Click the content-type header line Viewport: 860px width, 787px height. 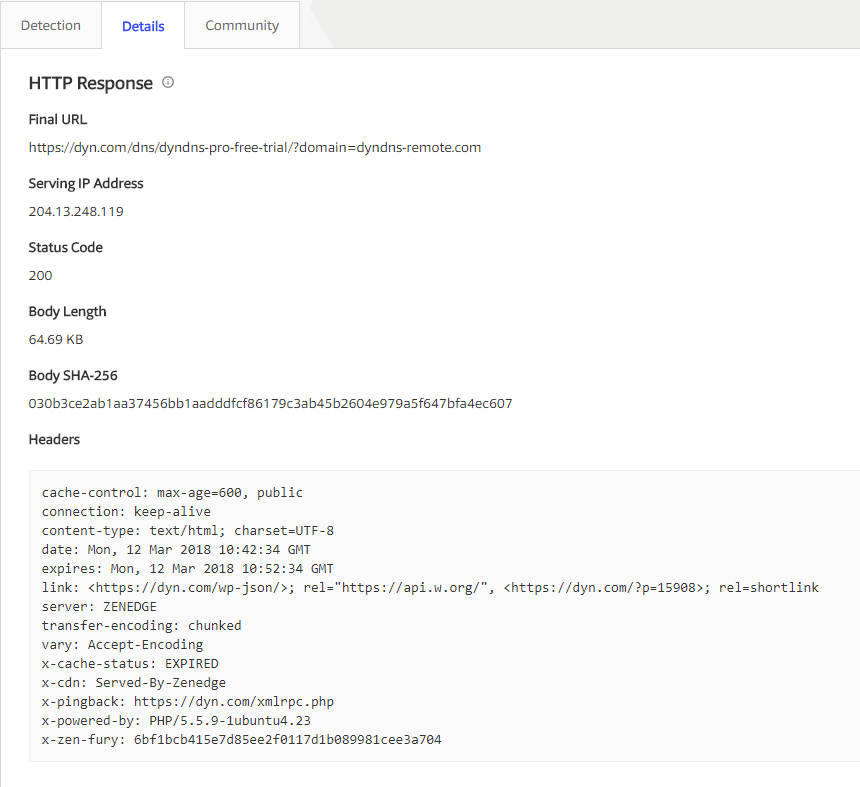[x=188, y=531]
